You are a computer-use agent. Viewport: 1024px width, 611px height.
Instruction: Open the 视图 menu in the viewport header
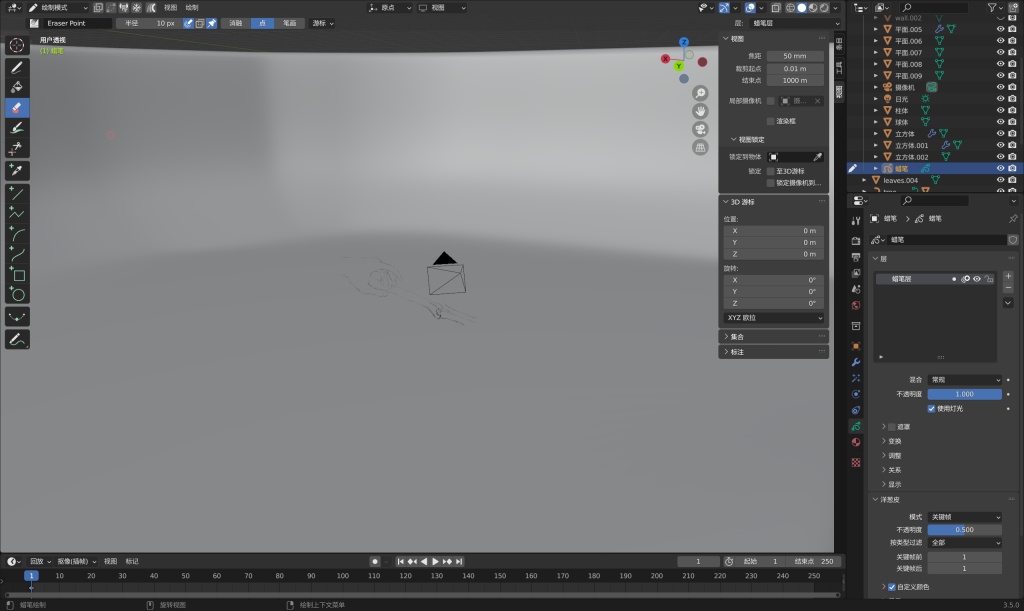click(170, 7)
